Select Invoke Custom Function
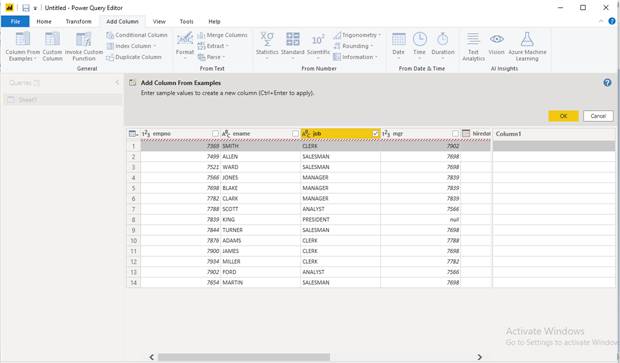620x363 pixels. click(84, 46)
